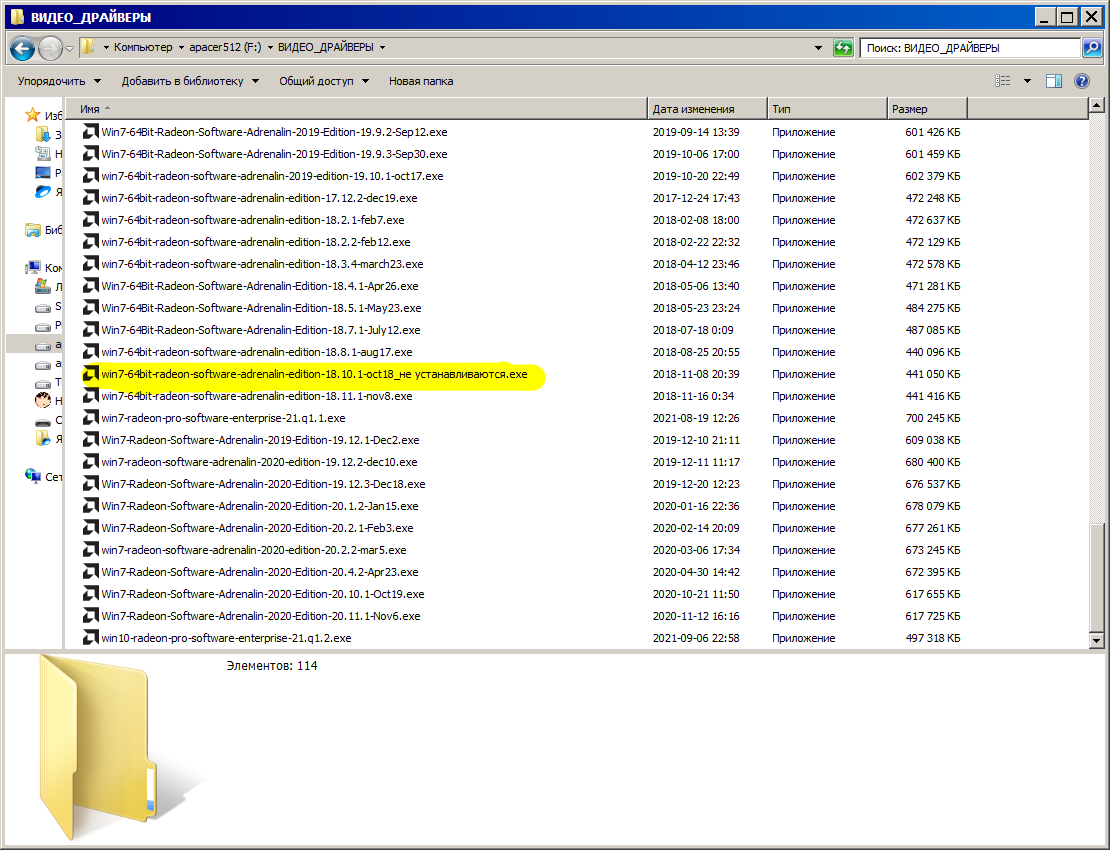Click AMD icon of 19.10.1-oct17.exe

tap(91, 176)
